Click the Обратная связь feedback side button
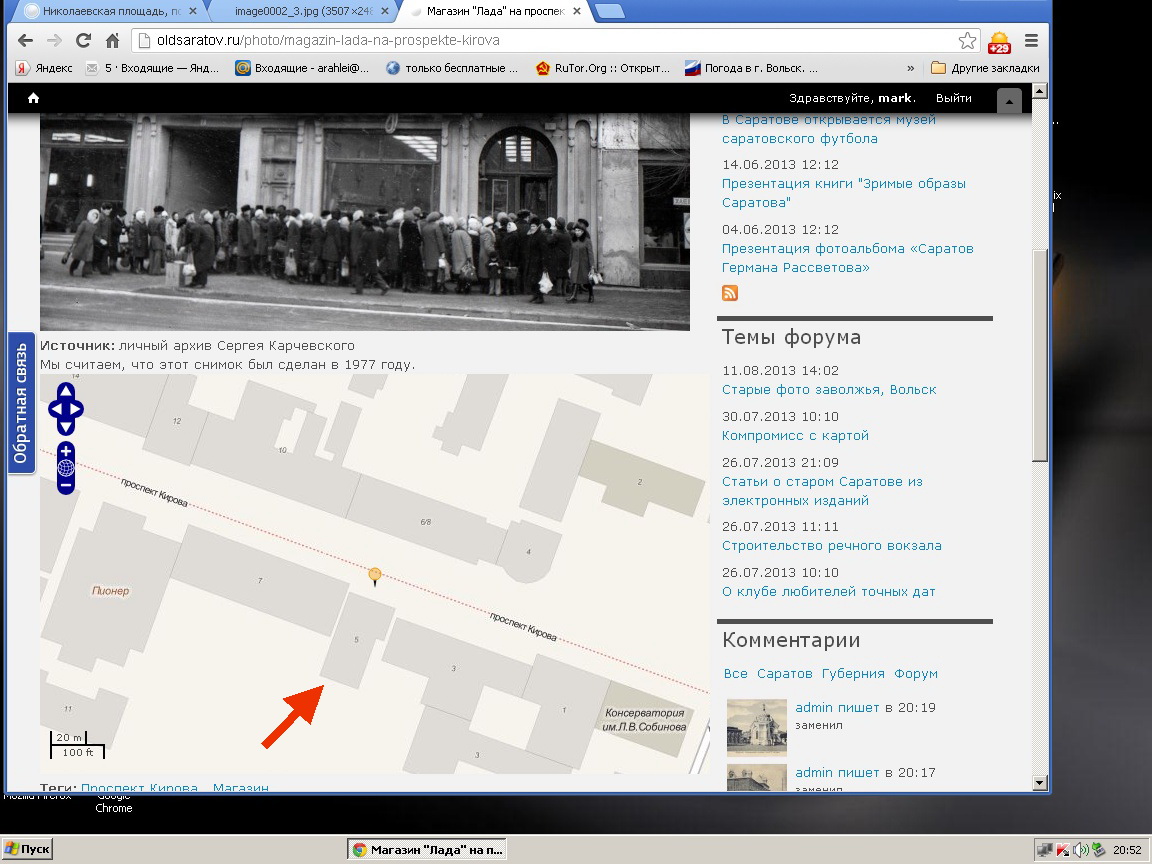 (x=21, y=403)
